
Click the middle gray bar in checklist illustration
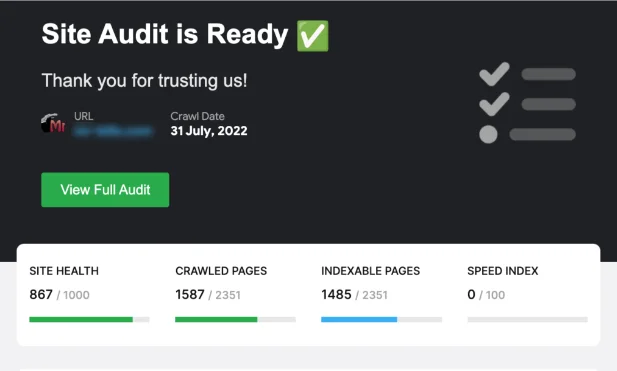pos(549,104)
